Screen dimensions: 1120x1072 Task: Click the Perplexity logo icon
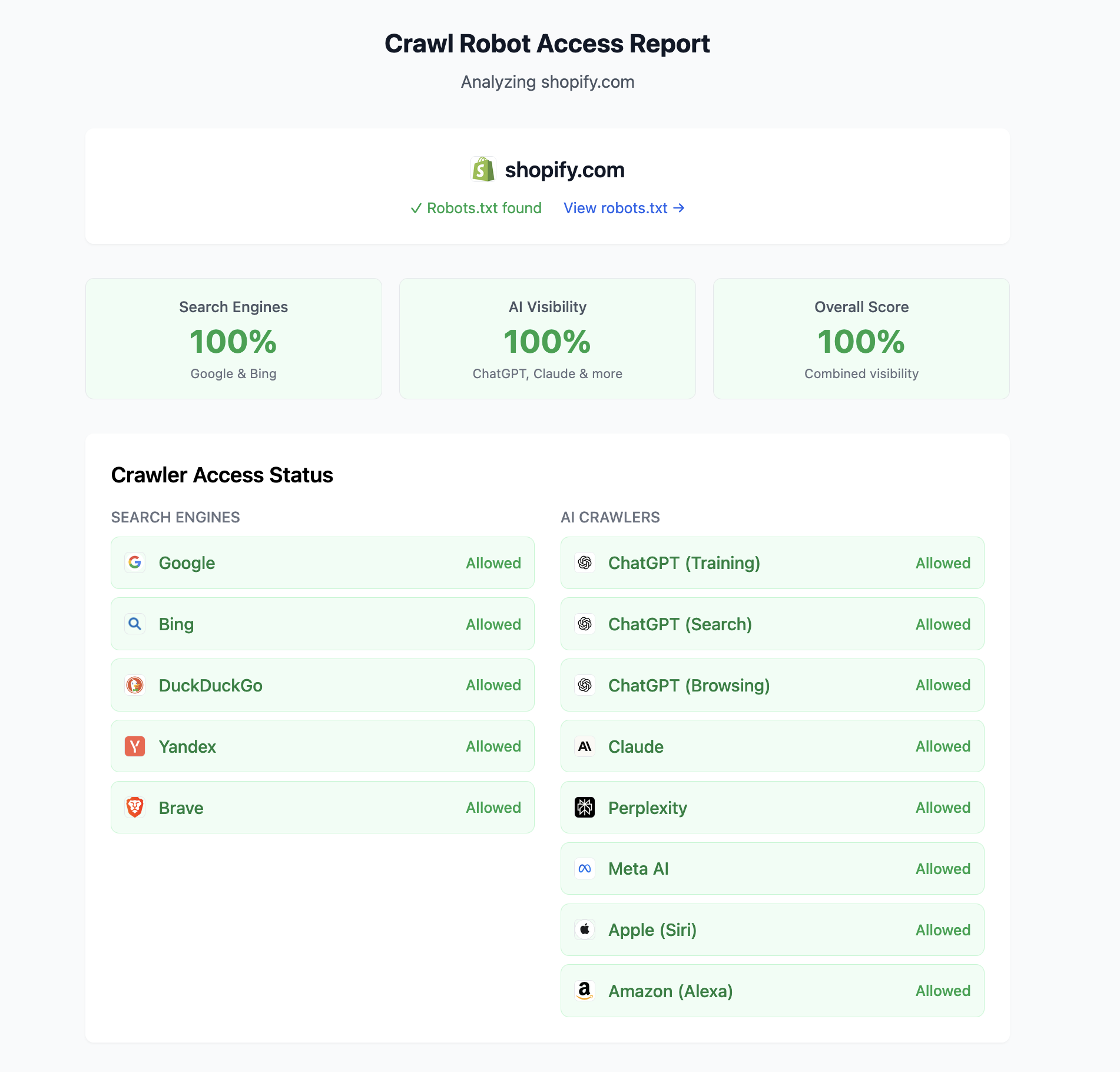585,808
